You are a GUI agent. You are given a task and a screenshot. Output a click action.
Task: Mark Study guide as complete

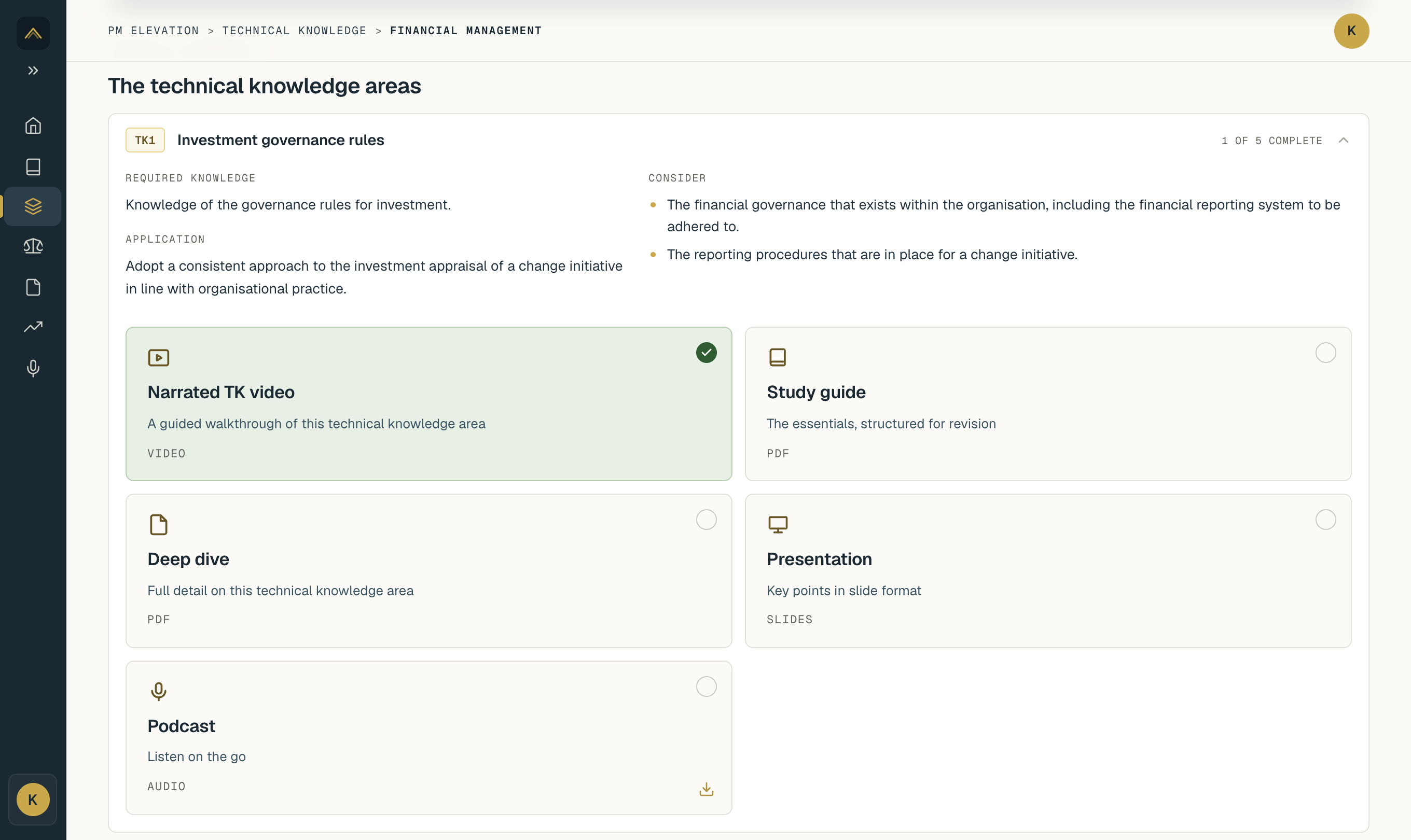pos(1325,353)
